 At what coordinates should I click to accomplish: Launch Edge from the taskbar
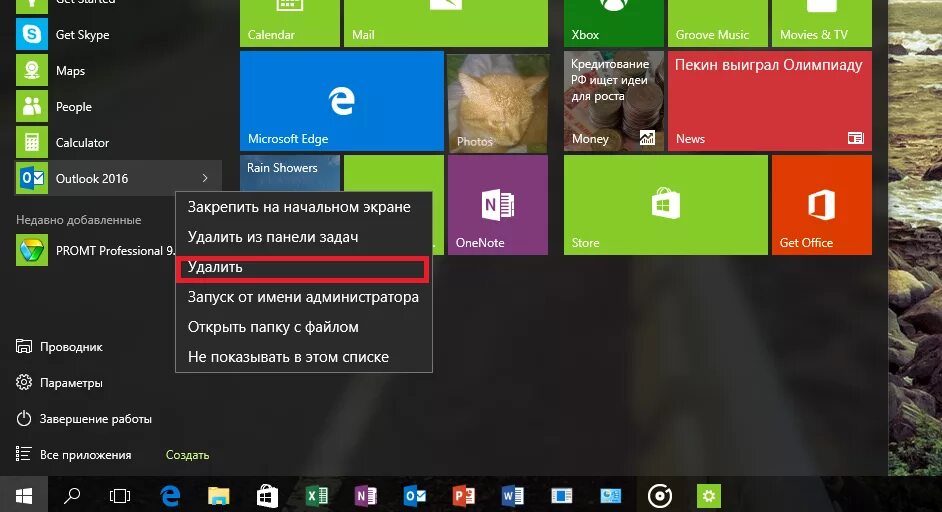tap(171, 496)
